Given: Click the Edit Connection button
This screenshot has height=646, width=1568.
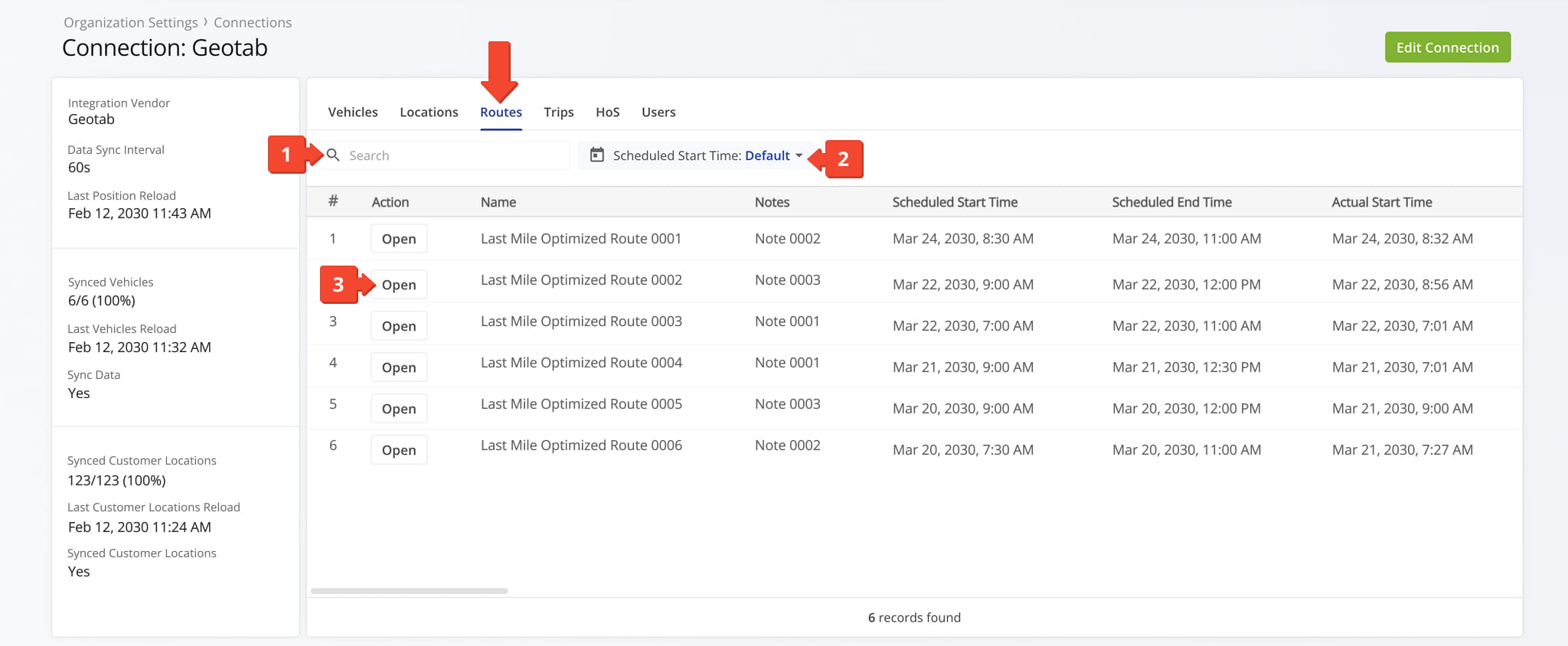Looking at the screenshot, I should [x=1447, y=47].
